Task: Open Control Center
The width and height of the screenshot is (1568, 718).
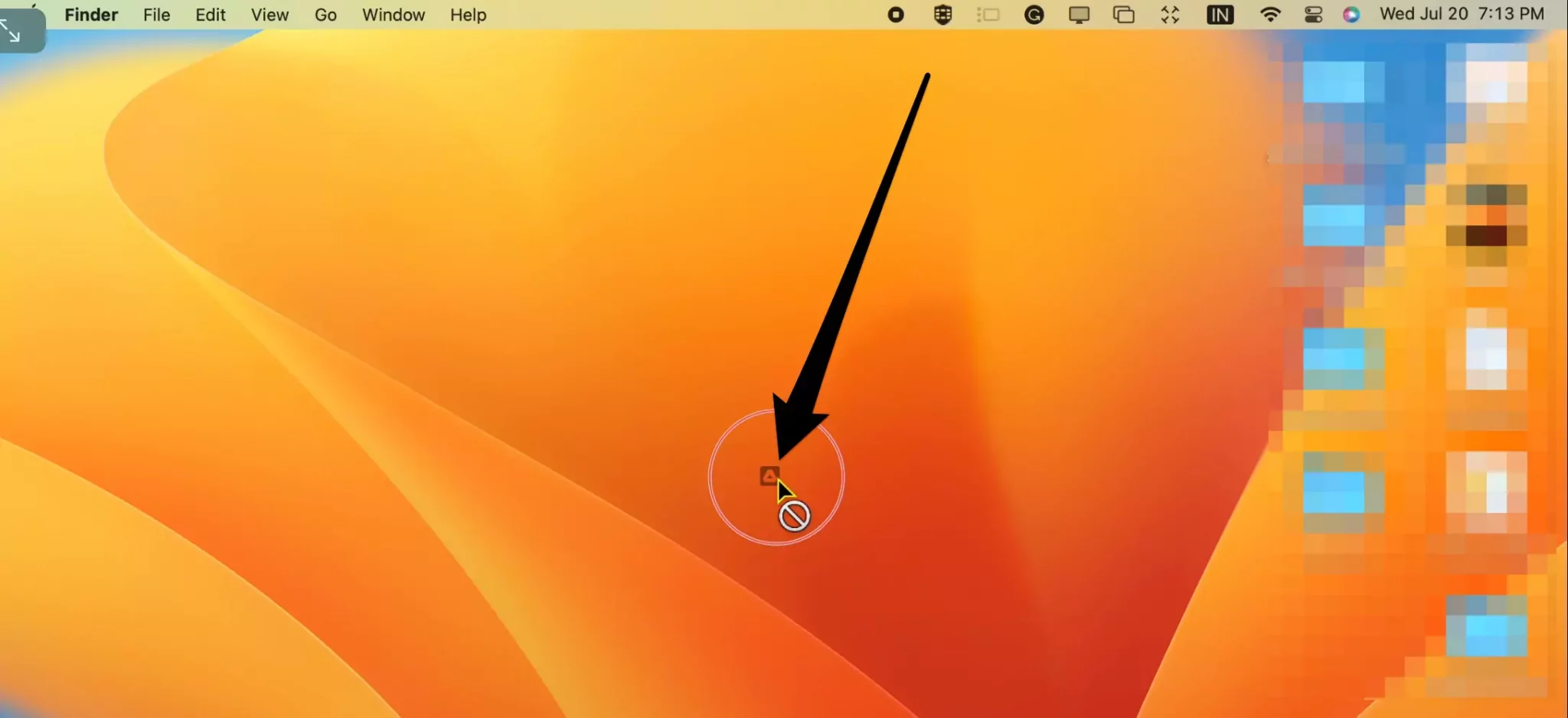Action: pyautogui.click(x=1314, y=15)
